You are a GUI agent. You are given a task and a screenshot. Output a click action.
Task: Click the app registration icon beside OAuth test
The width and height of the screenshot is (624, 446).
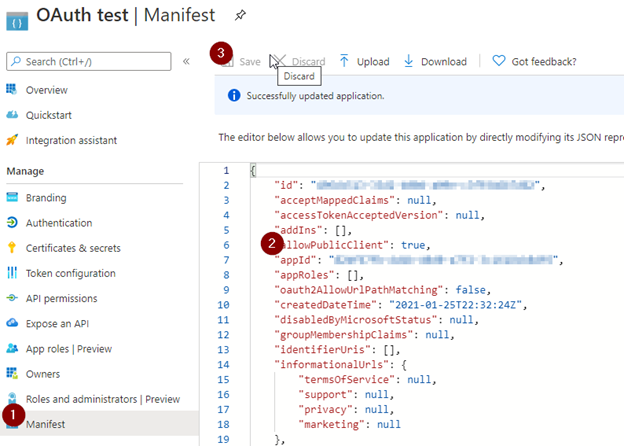[x=17, y=21]
